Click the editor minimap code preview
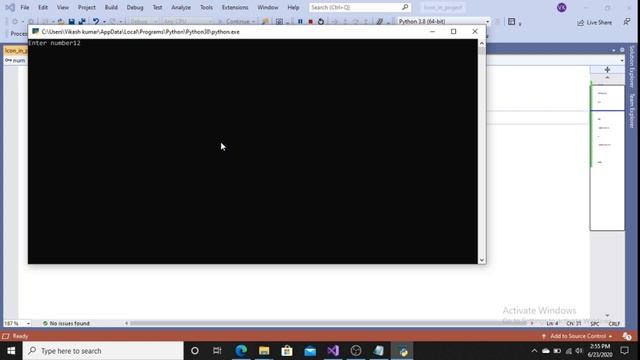This screenshot has width=640, height=360. (x=607, y=158)
